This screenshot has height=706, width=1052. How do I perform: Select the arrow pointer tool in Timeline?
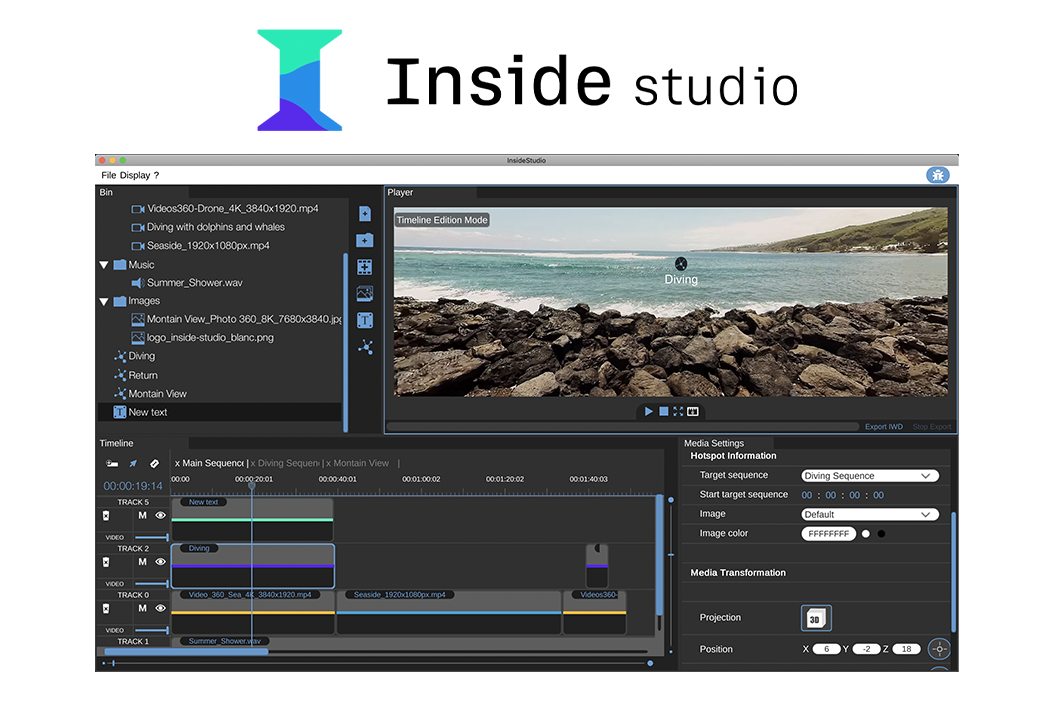[133, 463]
